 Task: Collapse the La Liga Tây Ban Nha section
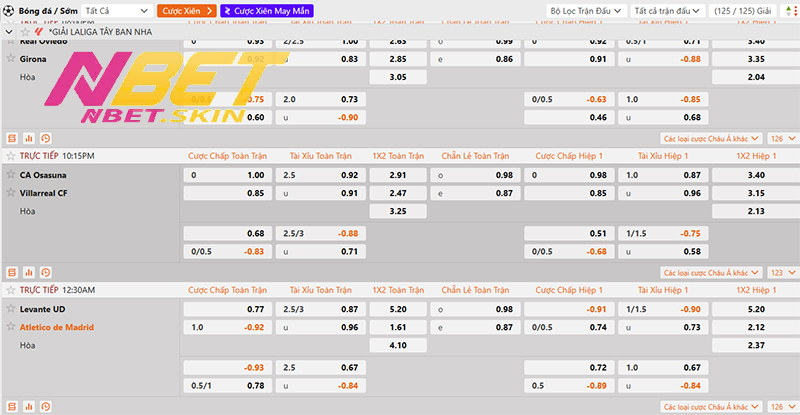tap(10, 31)
